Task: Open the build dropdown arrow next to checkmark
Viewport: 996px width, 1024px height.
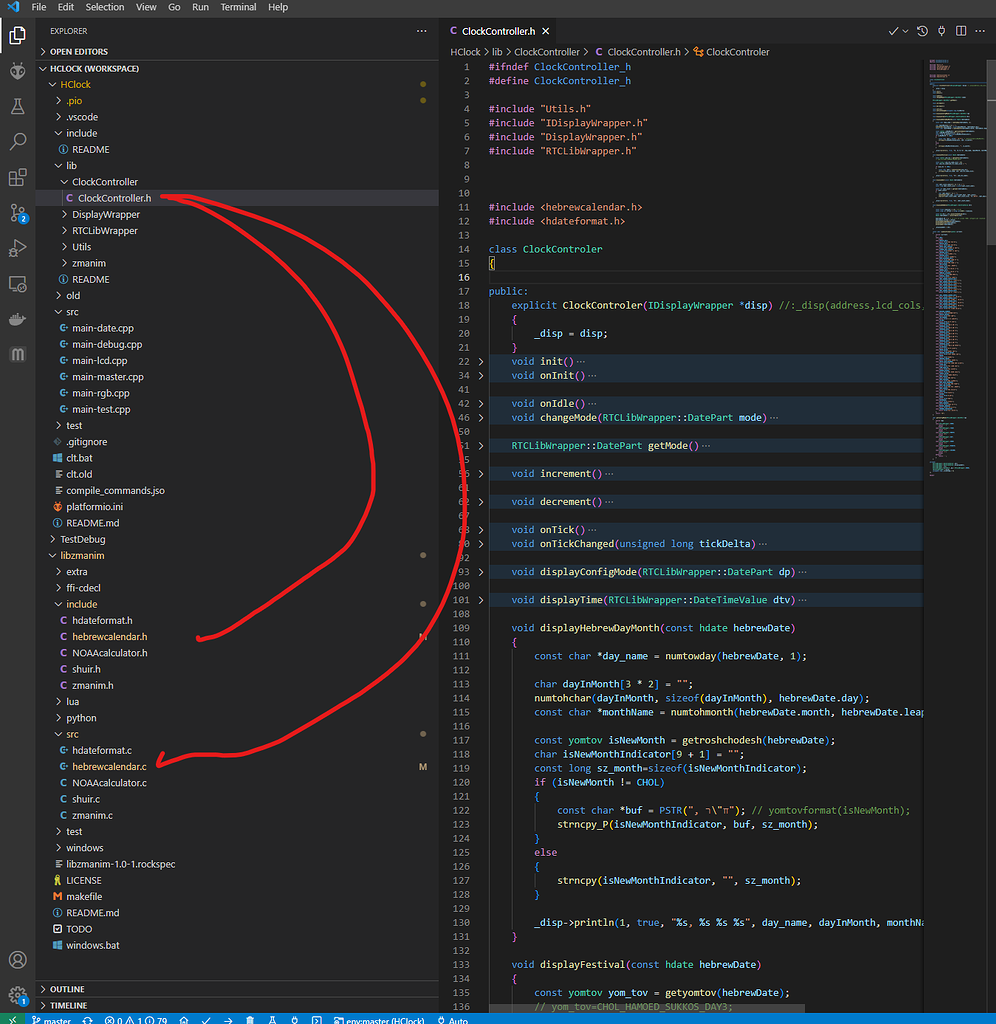Action: [905, 31]
